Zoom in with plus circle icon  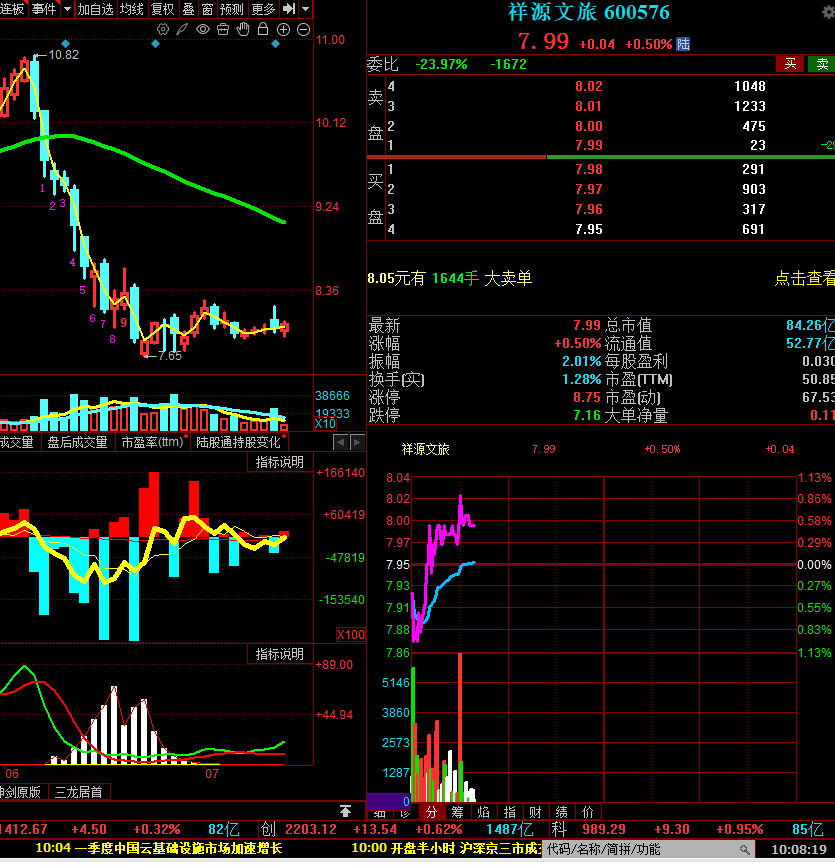tap(283, 30)
